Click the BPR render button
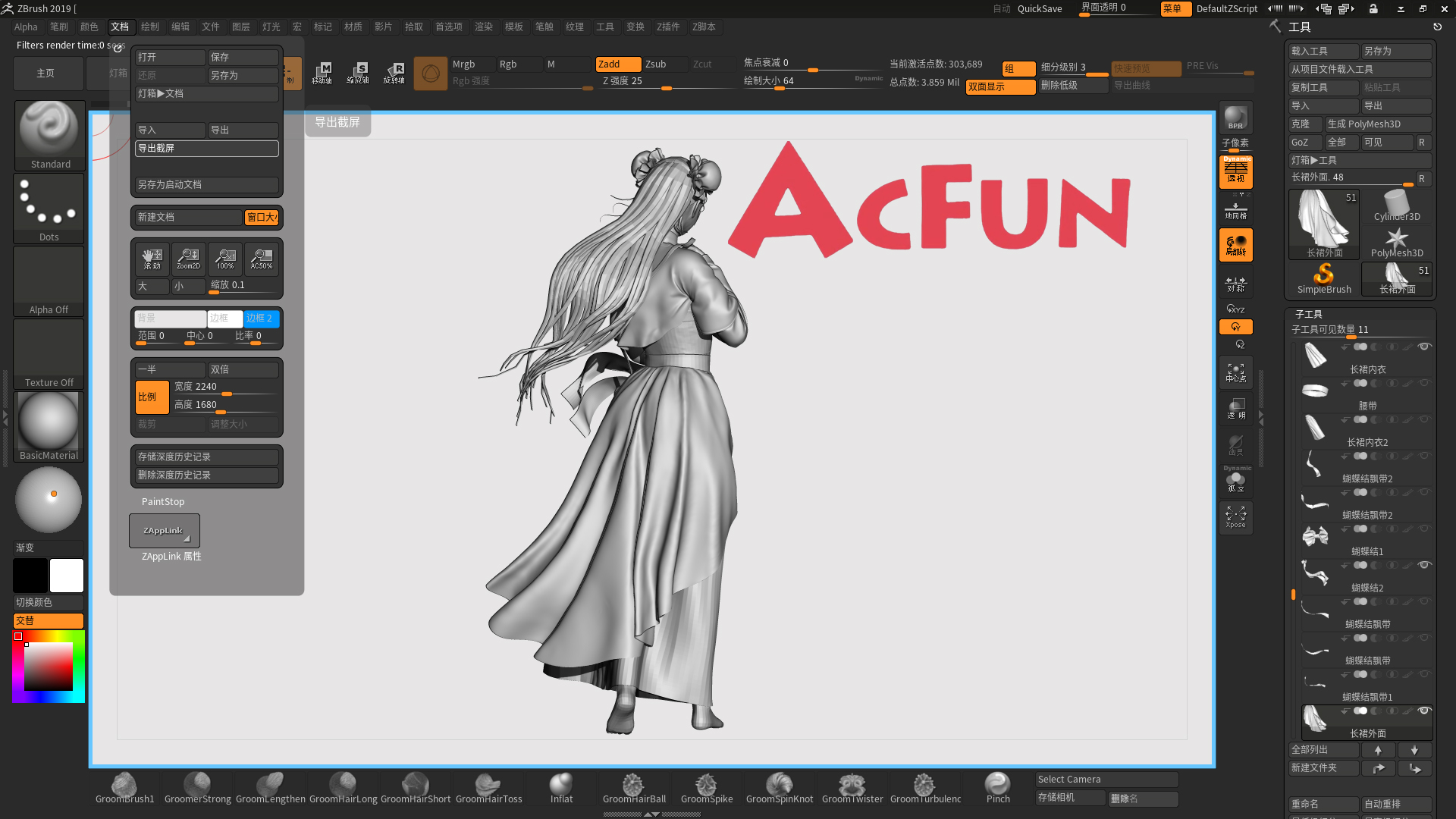Image resolution: width=1456 pixels, height=819 pixels. pyautogui.click(x=1235, y=118)
